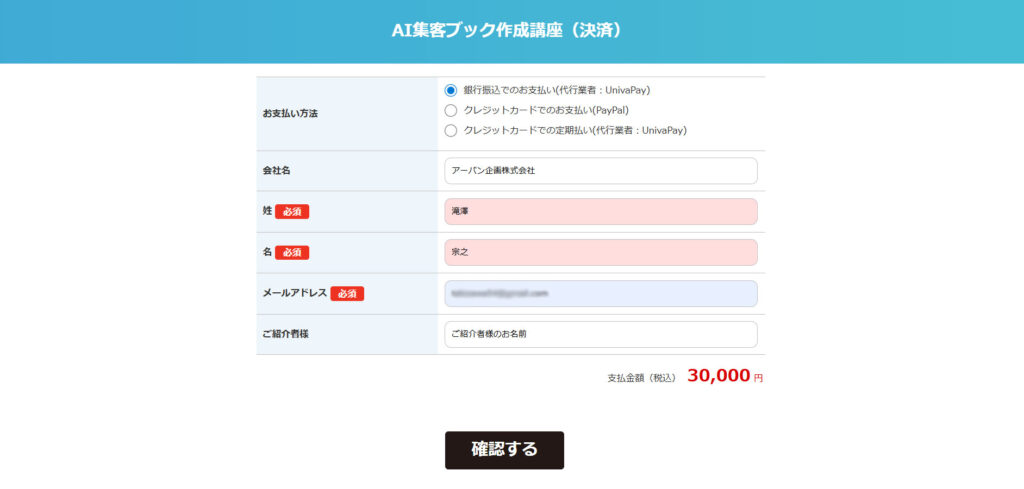1024x489 pixels.
Task: Click the AI集客ブック作成講座 header title
Action: (x=511, y=30)
